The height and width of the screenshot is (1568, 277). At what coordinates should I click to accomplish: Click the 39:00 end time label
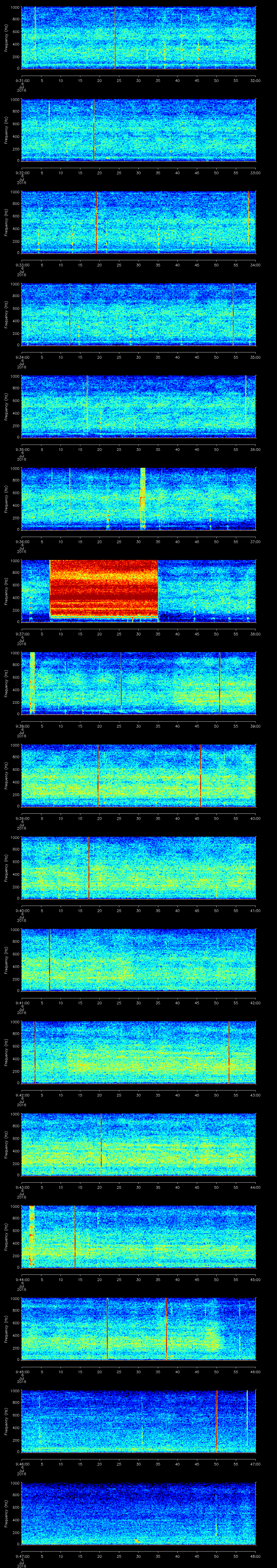click(x=255, y=726)
